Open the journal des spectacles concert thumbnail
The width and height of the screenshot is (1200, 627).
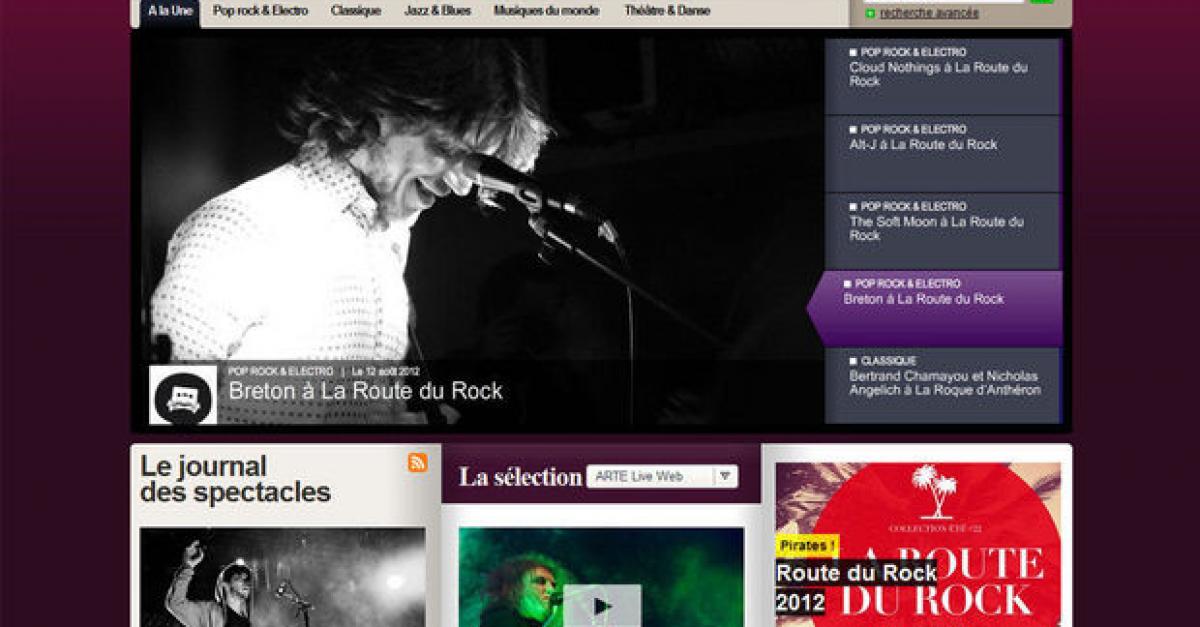tap(283, 577)
